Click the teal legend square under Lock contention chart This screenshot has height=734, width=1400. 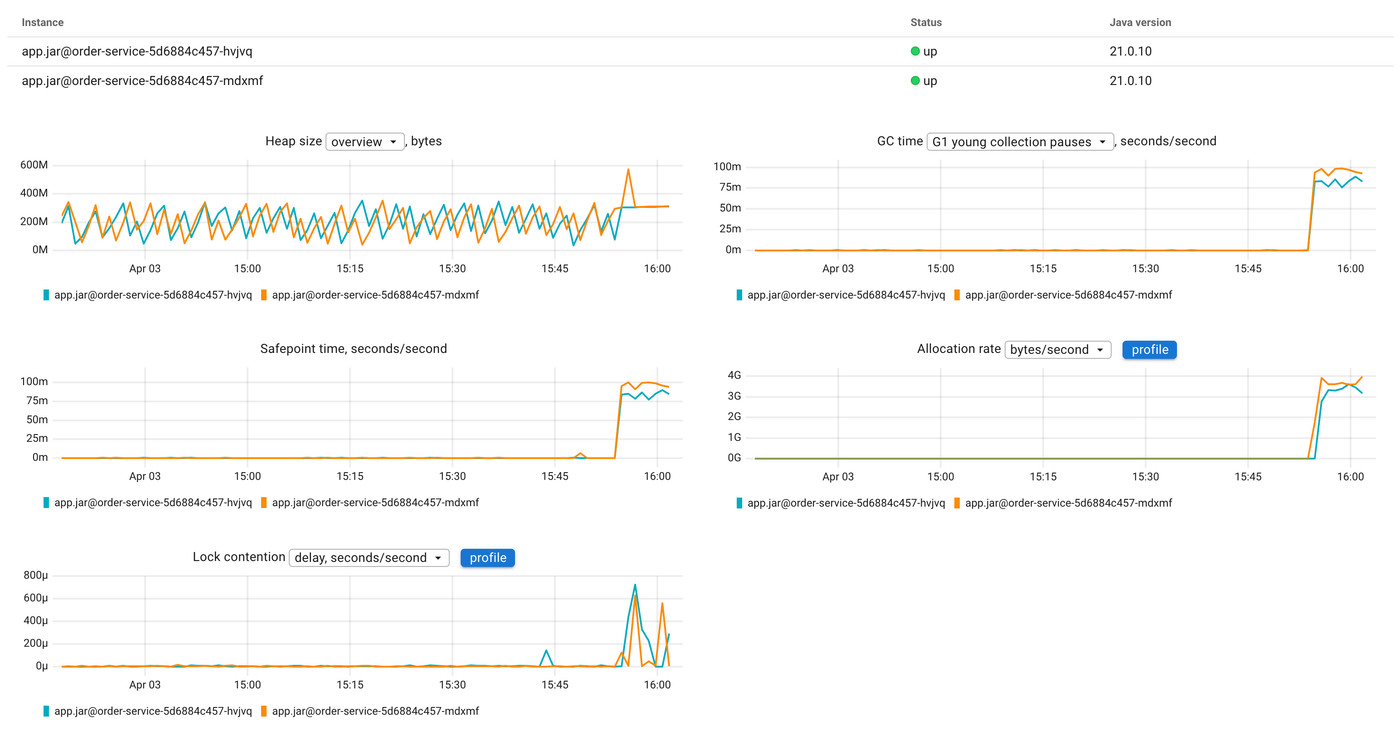[x=44, y=711]
